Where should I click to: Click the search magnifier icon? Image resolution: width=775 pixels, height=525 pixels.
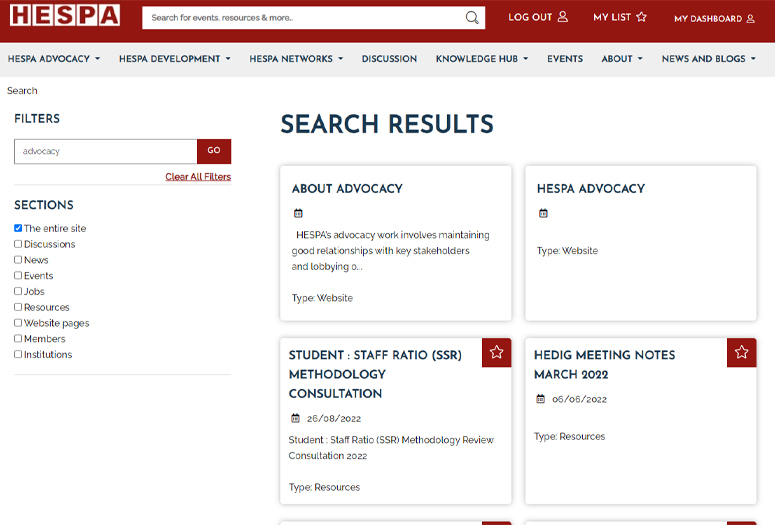coord(472,18)
